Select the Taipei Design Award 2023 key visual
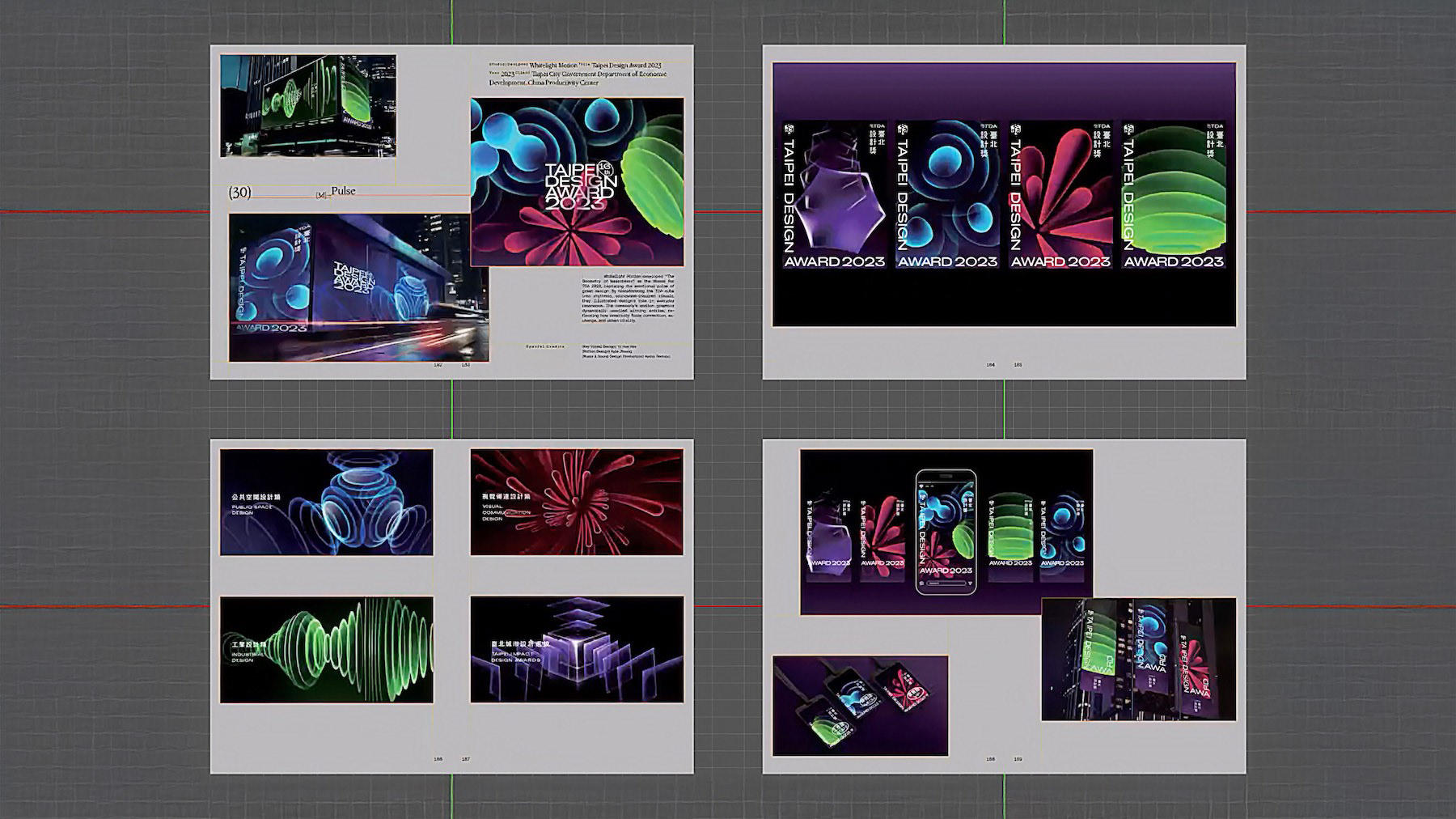1456x819 pixels. (578, 182)
